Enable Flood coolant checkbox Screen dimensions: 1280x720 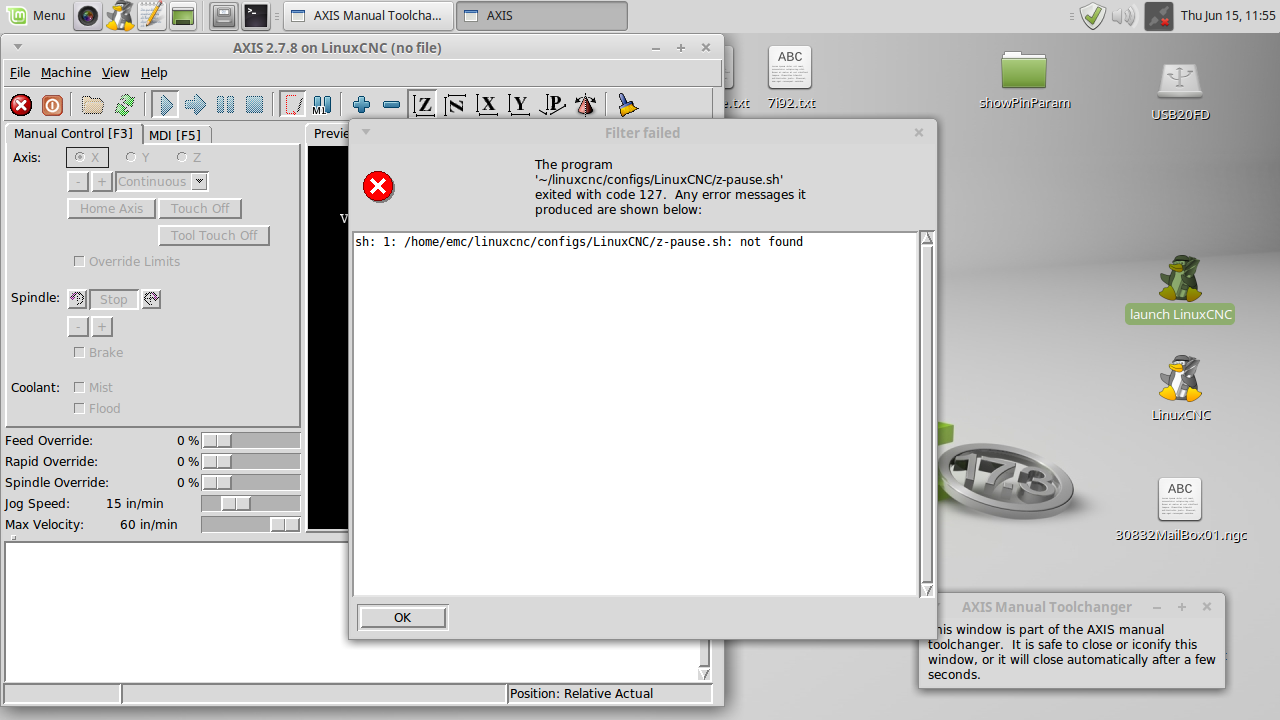coord(97,408)
